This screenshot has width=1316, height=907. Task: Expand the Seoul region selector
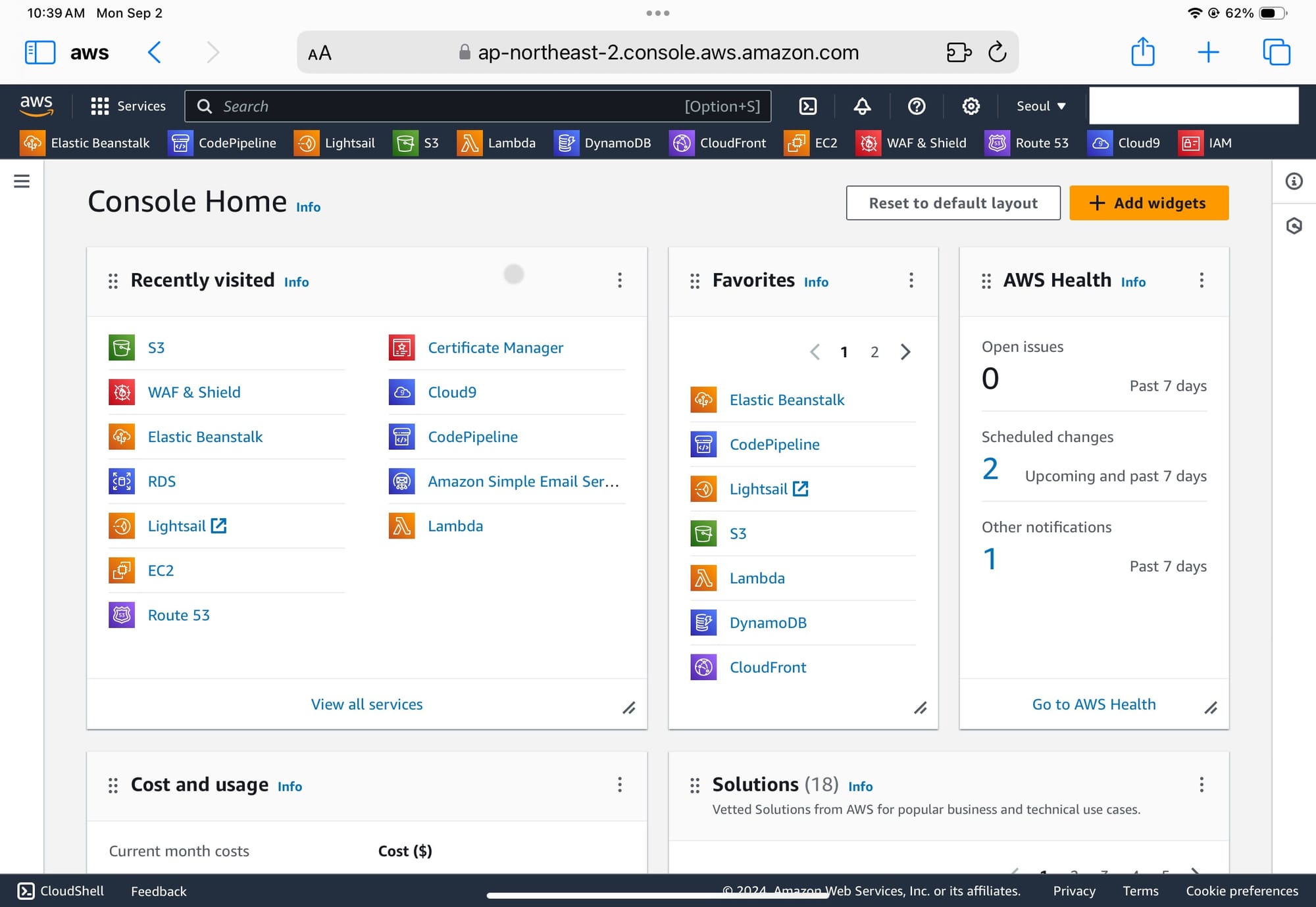coord(1041,106)
